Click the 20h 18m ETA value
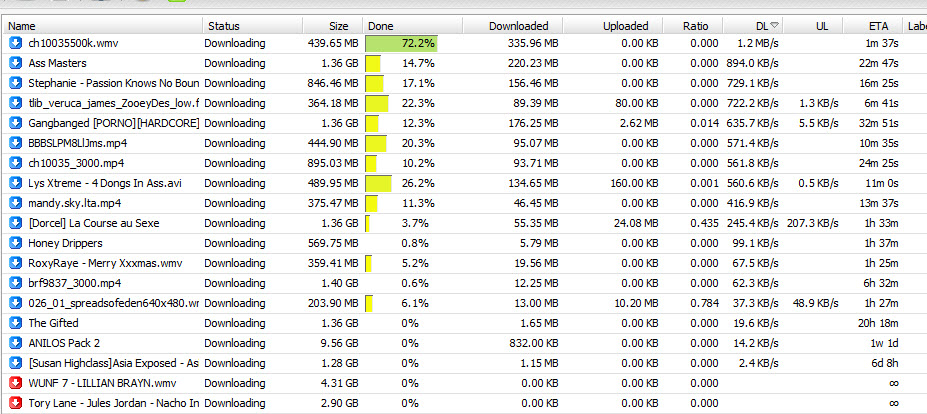Viewport: 927px width, 414px height. click(877, 323)
